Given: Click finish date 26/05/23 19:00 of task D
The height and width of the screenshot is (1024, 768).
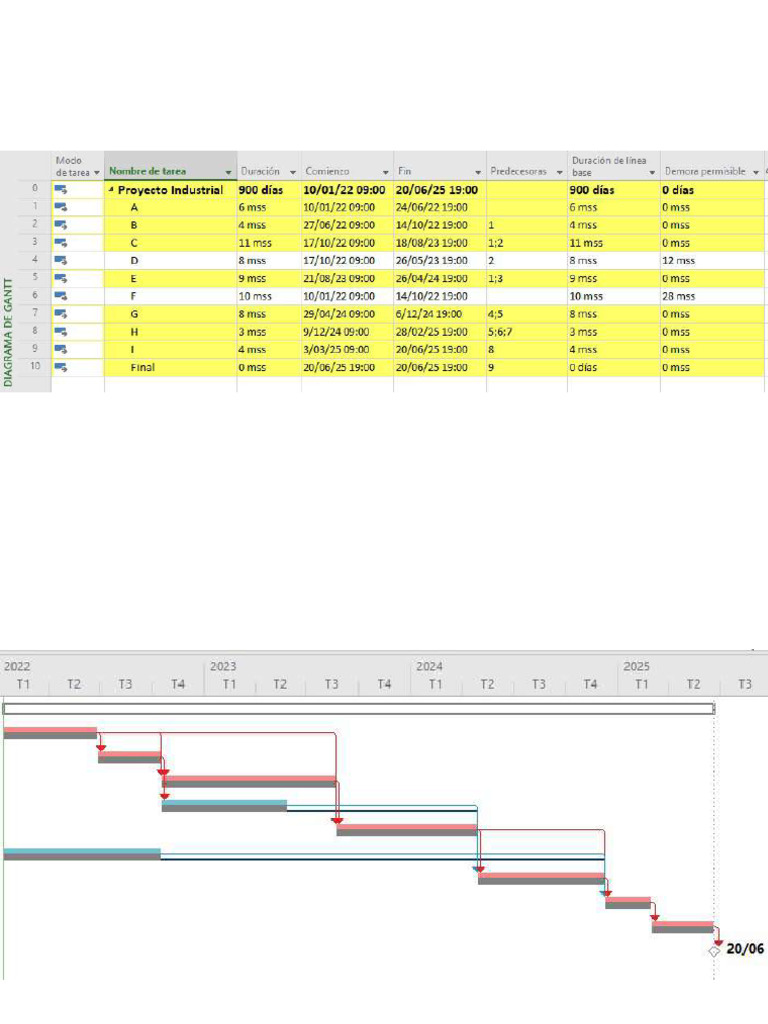Looking at the screenshot, I should tap(432, 261).
